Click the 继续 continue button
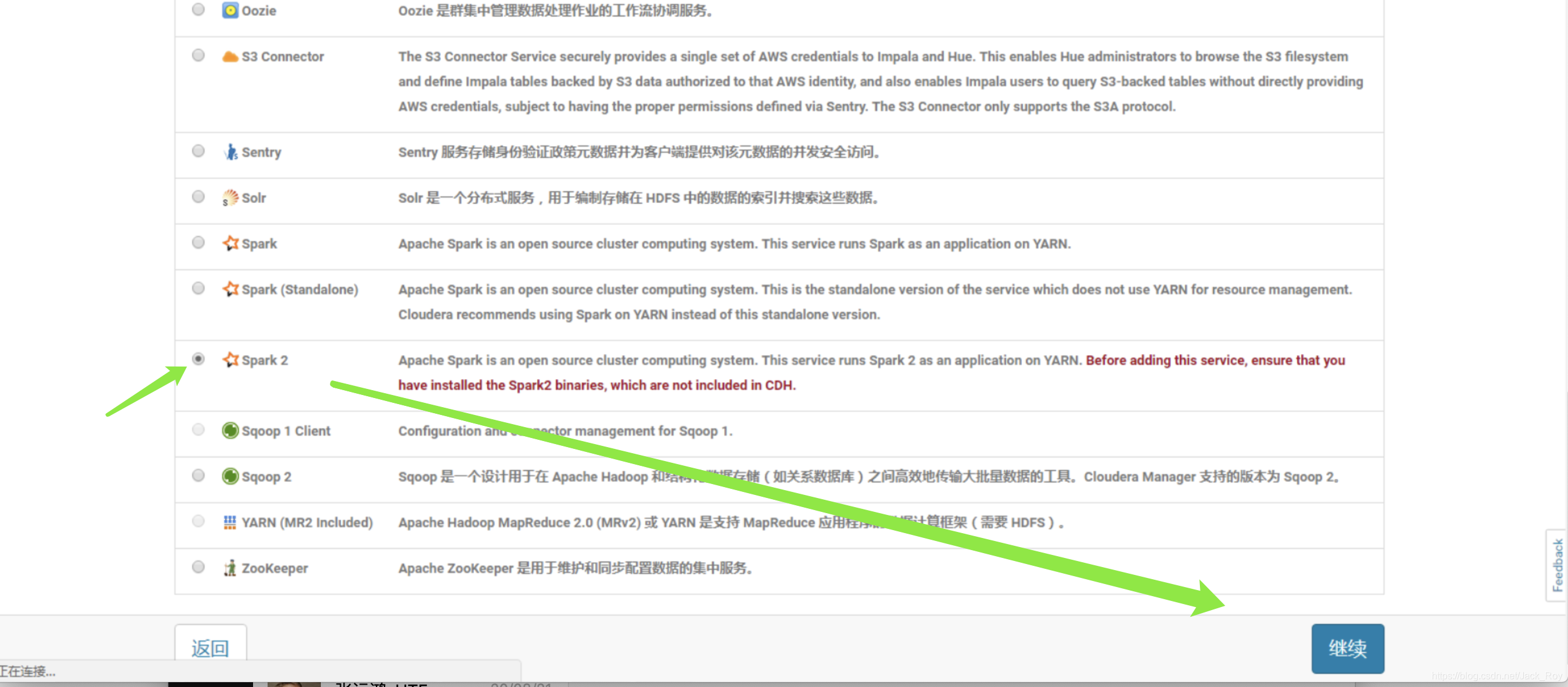 [x=1348, y=648]
